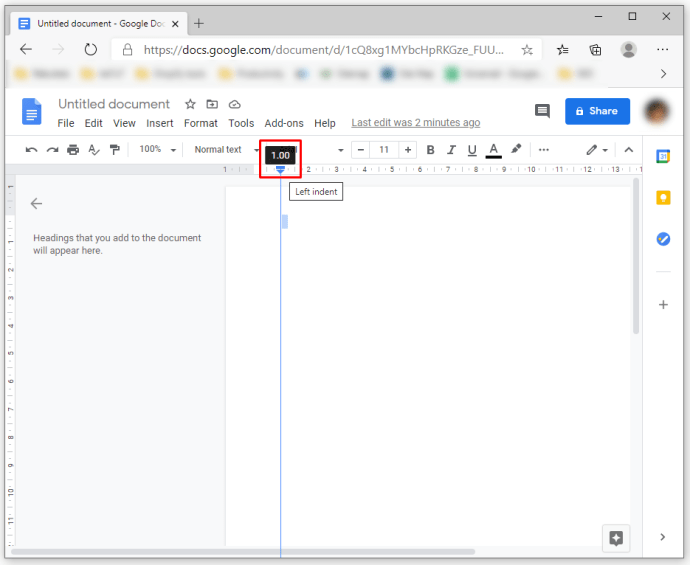This screenshot has width=690, height=565.
Task: Close the Untitled document browser tab
Action: point(175,24)
